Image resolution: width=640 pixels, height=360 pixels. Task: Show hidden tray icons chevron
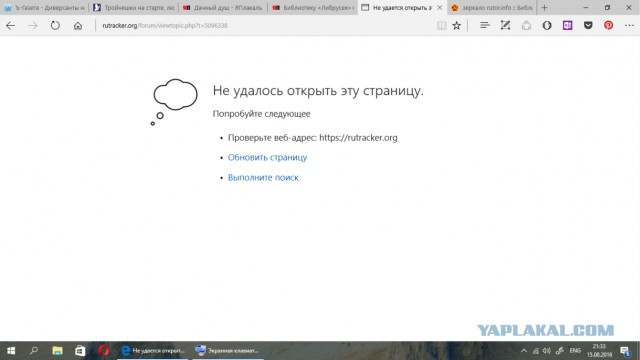(x=524, y=351)
